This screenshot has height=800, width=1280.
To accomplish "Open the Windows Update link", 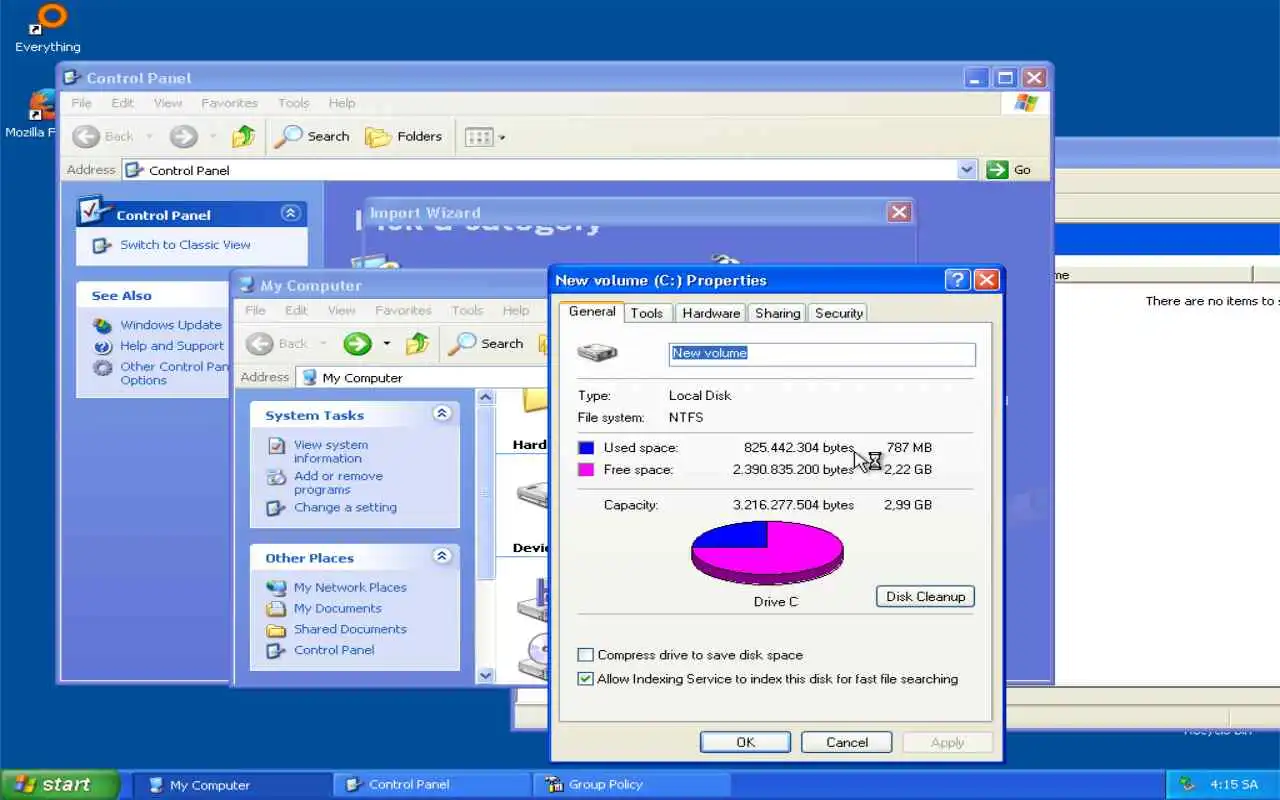I will click(171, 325).
